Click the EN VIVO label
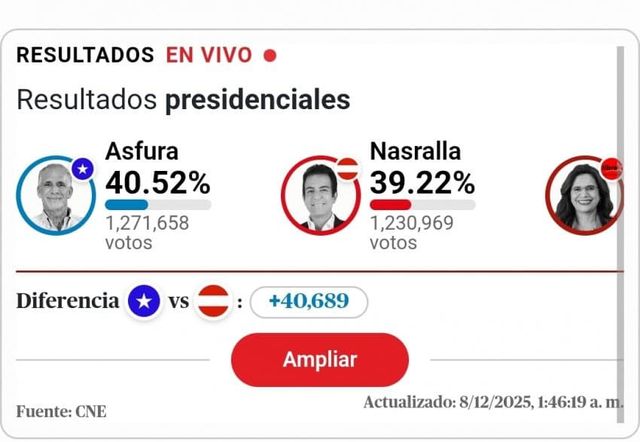640x442 pixels. [x=210, y=56]
